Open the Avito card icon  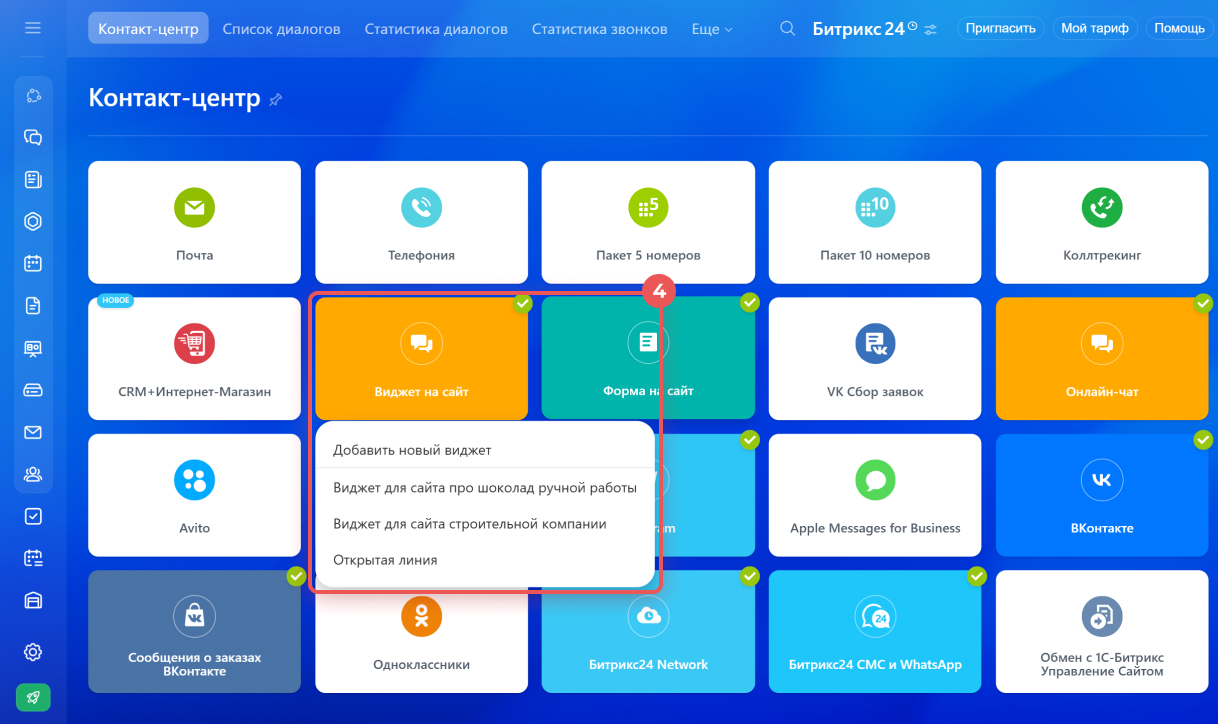194,480
